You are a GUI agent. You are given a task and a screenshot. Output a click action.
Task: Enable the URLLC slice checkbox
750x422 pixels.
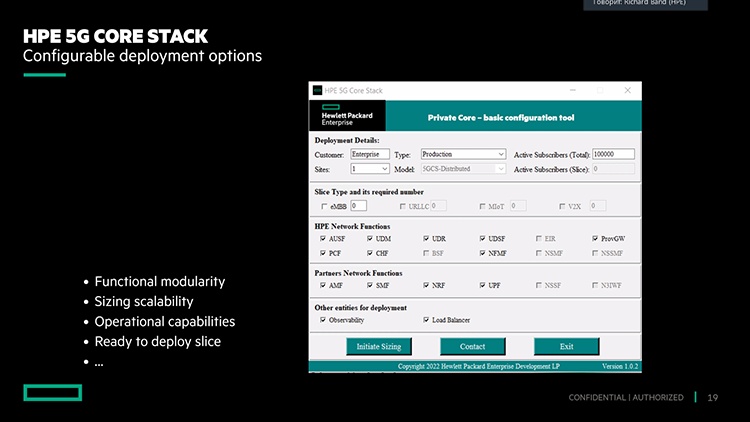(403, 206)
